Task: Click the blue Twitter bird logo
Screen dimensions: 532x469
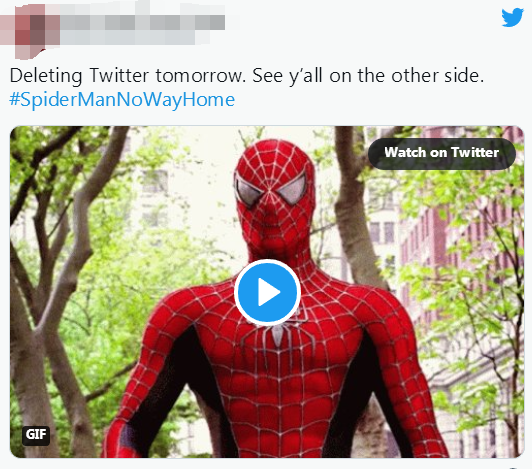Action: point(512,18)
